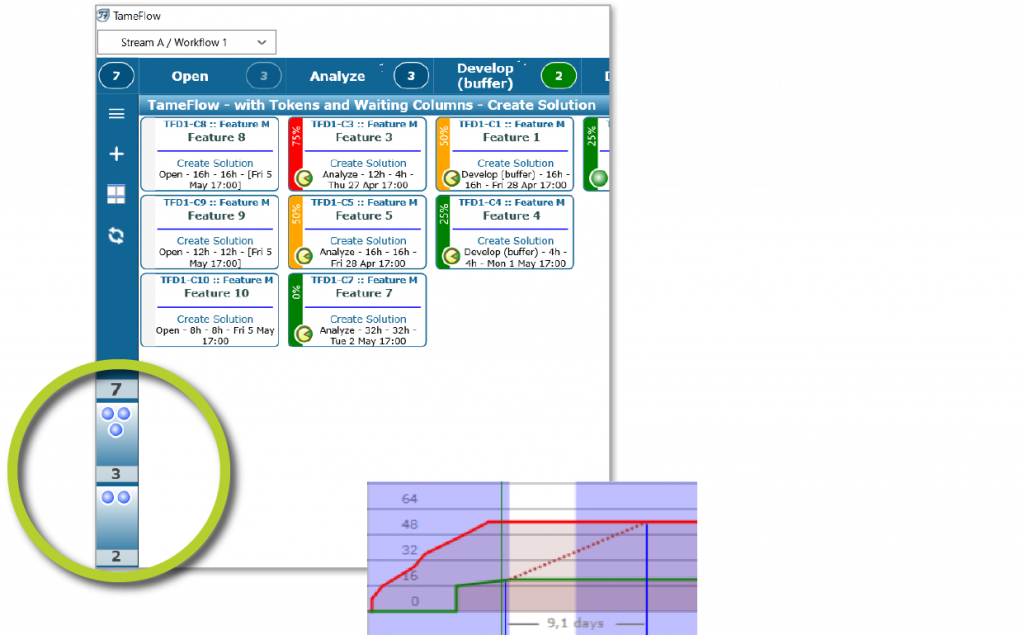Open Create Solution link on Feature 5 card
This screenshot has width=1024, height=635.
(368, 241)
